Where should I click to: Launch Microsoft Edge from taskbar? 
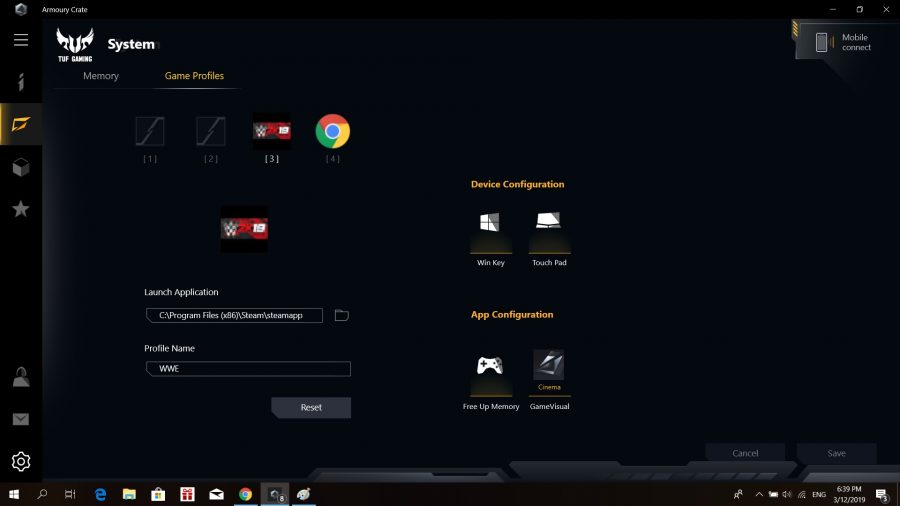pos(100,494)
